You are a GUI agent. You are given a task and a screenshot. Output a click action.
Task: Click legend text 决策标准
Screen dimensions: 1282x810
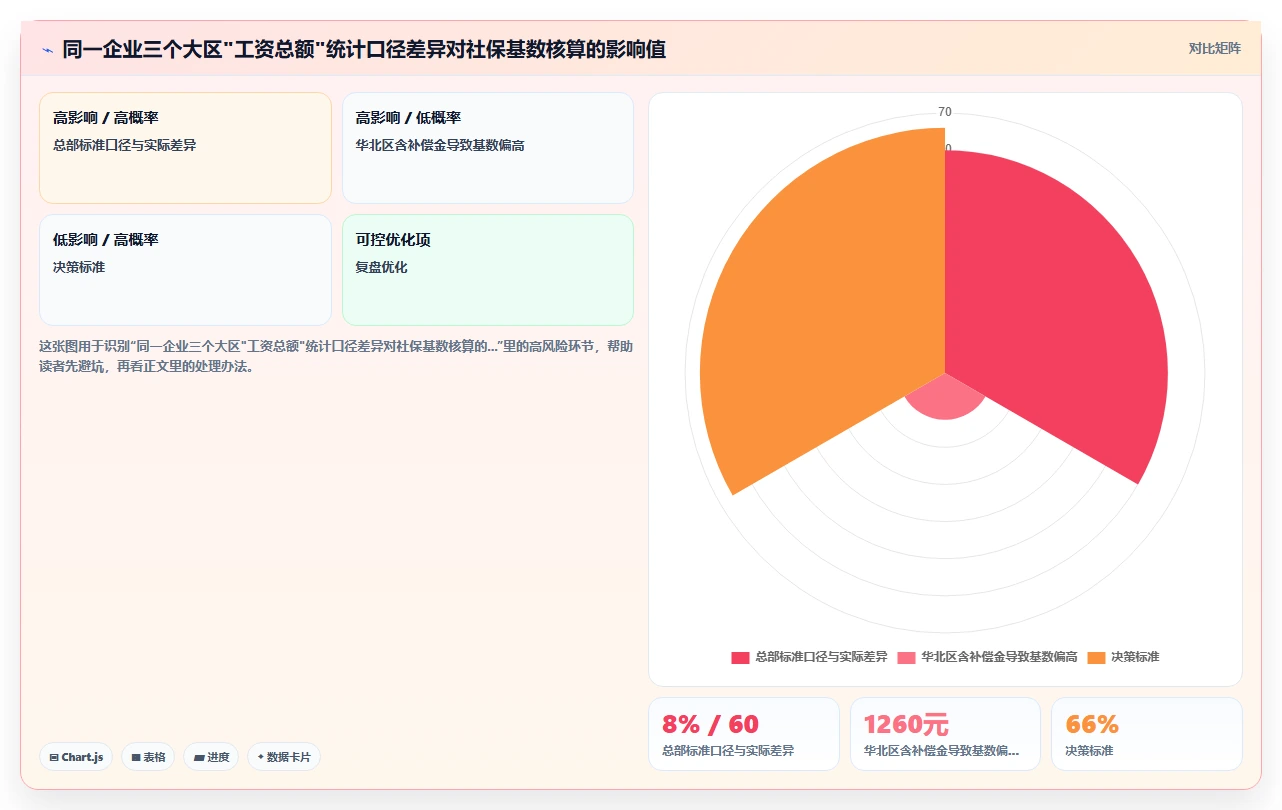(x=1135, y=657)
